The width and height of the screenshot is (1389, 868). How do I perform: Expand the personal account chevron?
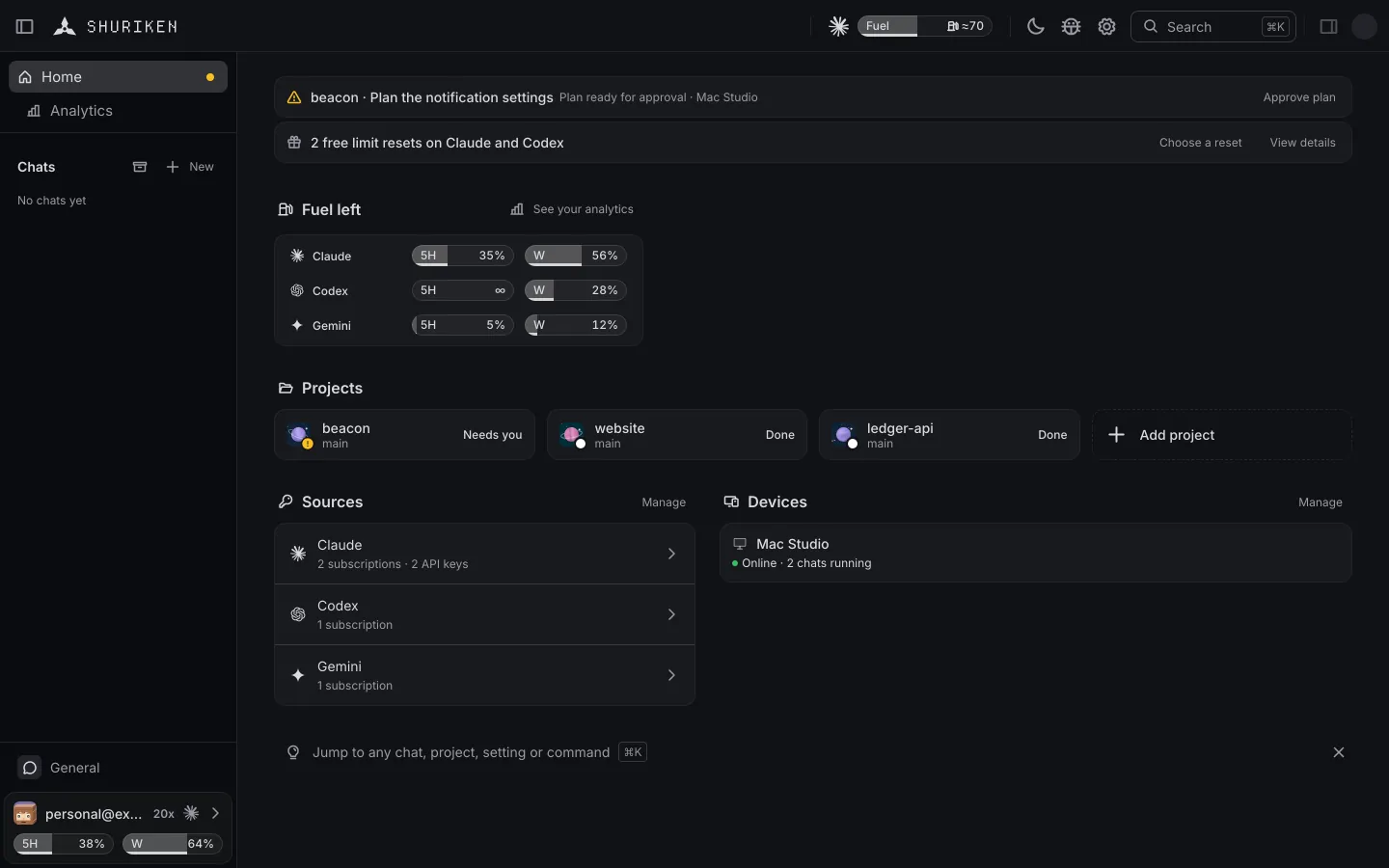tap(215, 814)
